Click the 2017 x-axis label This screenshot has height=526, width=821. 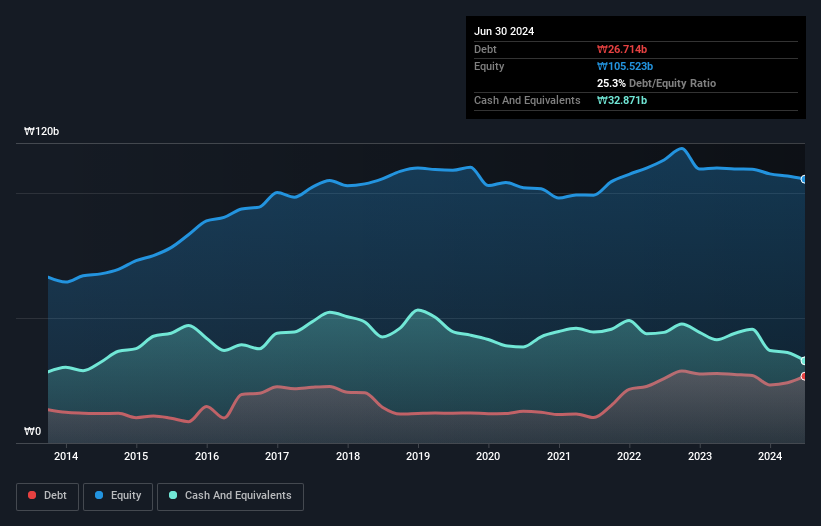coord(277,456)
